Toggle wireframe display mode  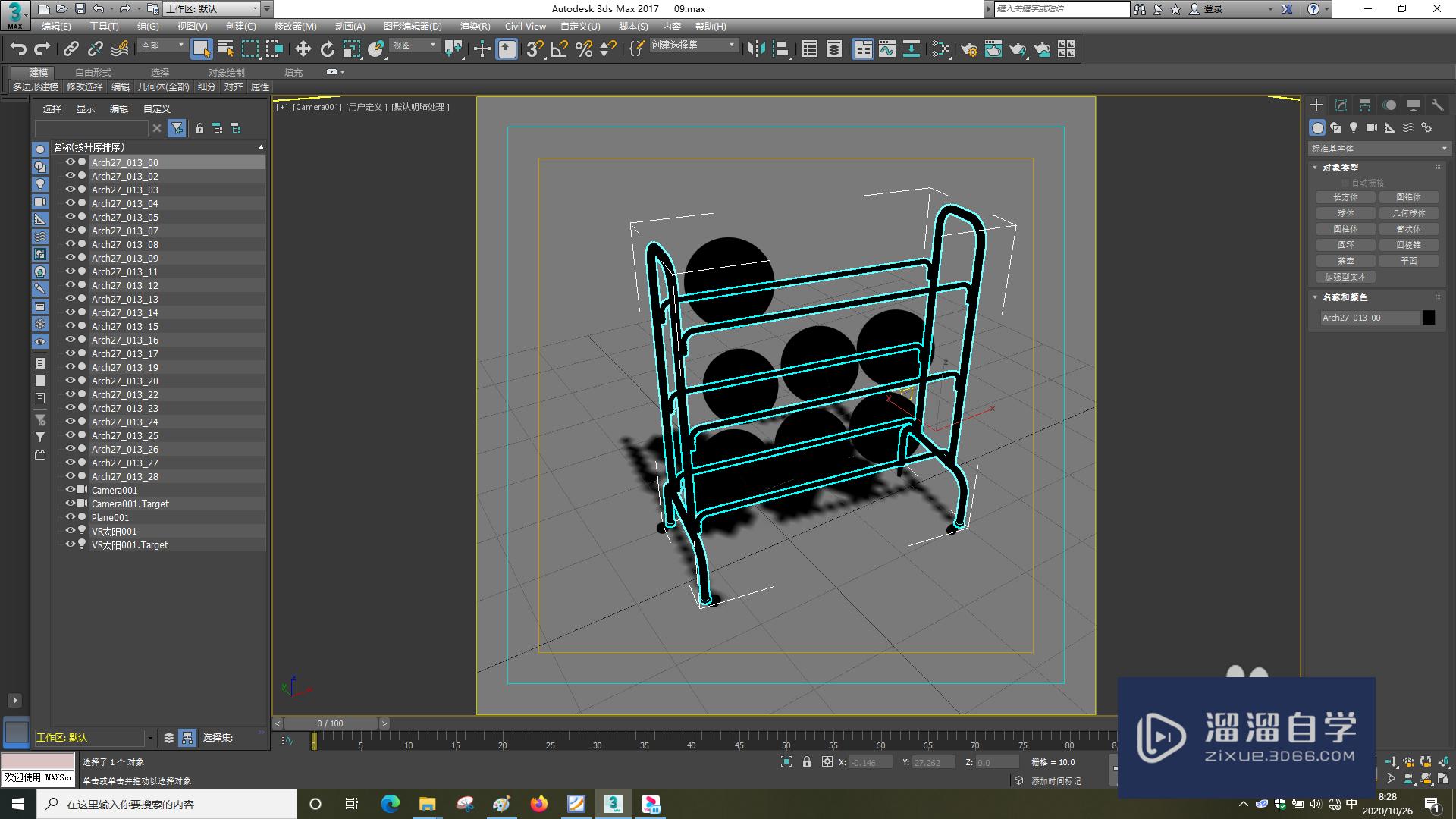420,107
